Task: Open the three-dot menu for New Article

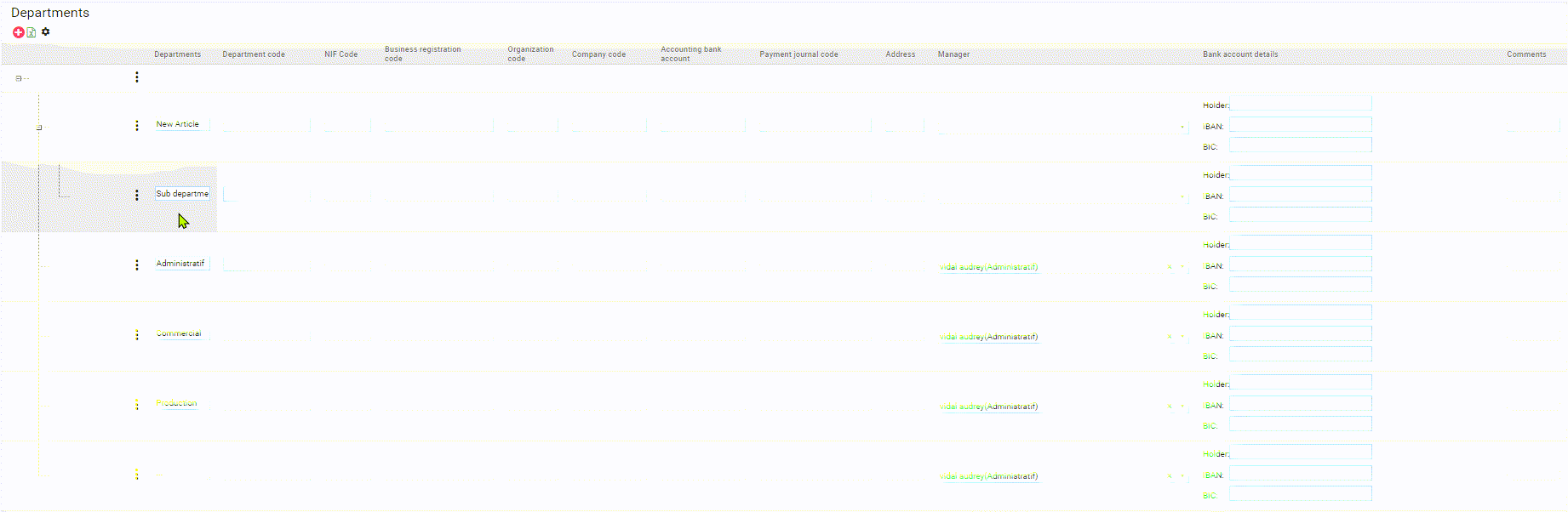Action: (x=137, y=125)
